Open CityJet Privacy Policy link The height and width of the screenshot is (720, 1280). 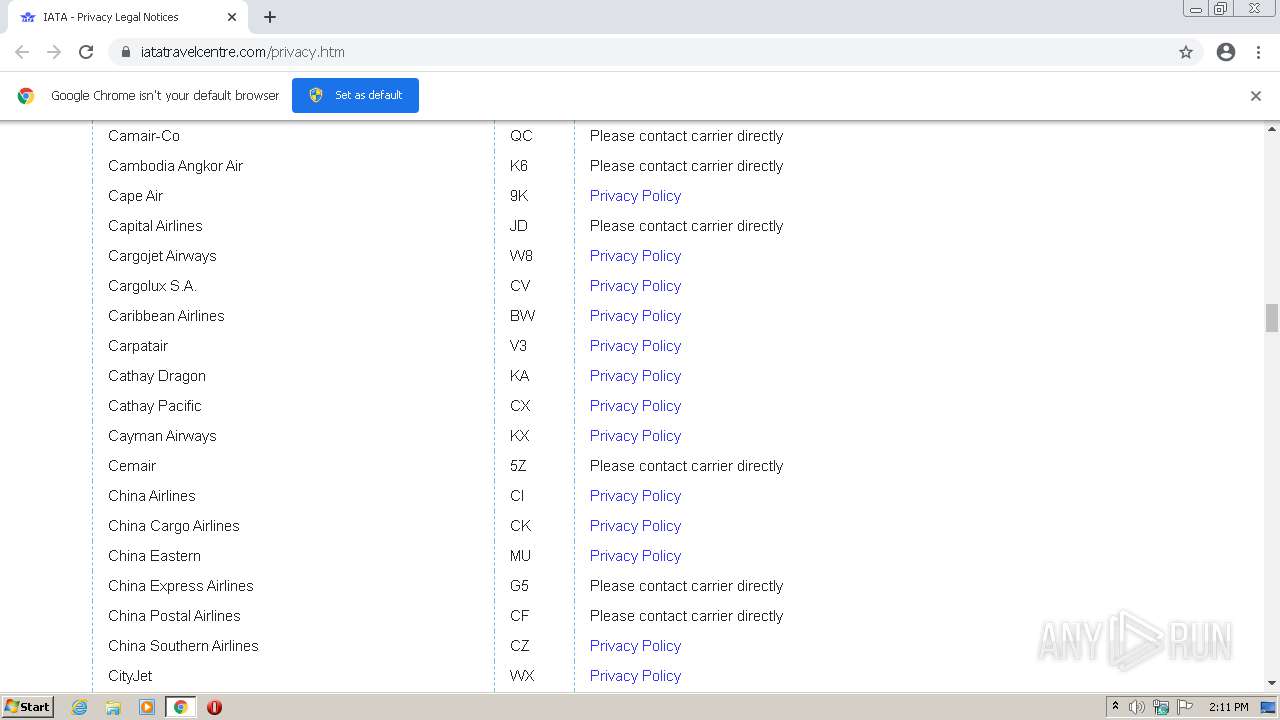(635, 676)
